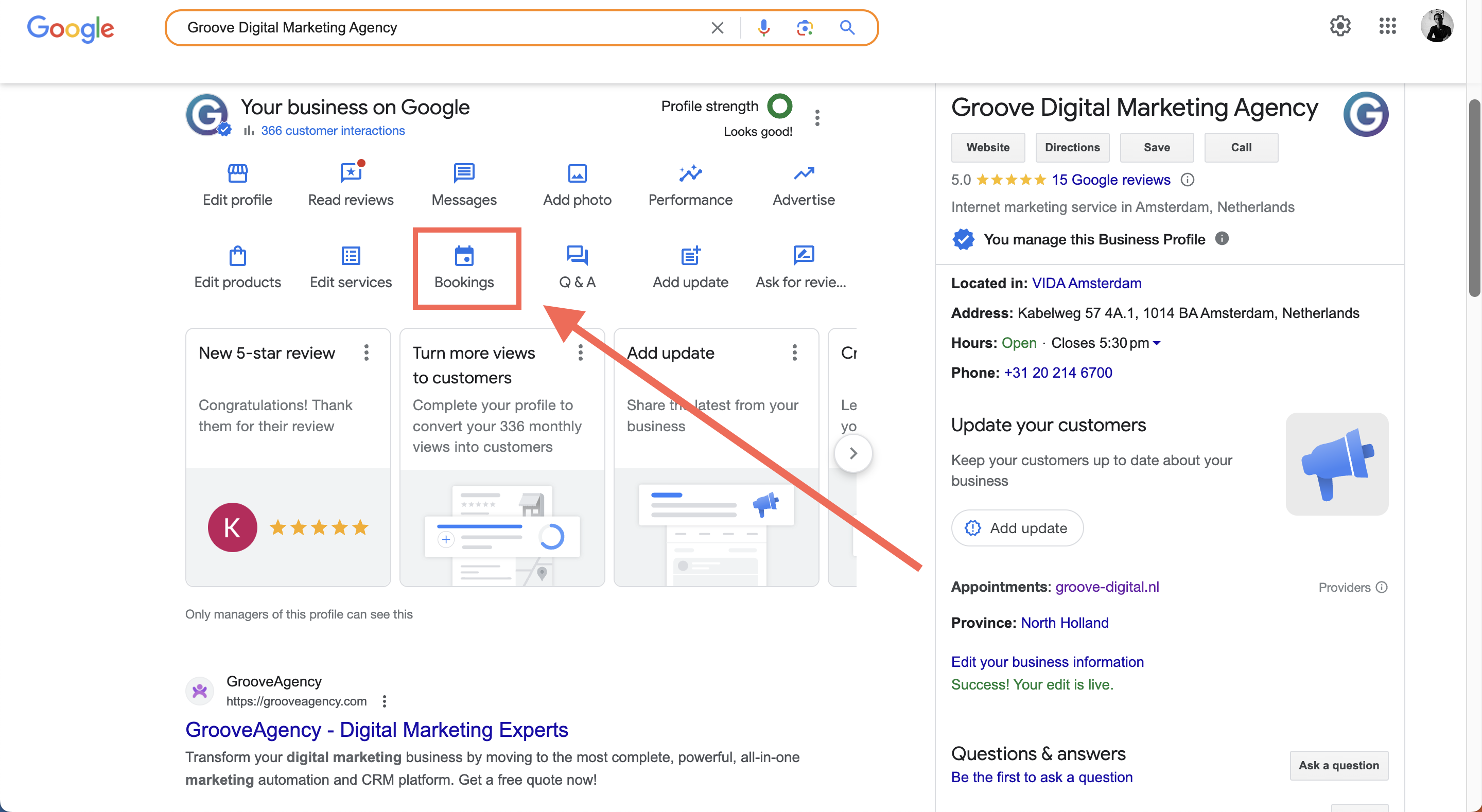Open options menu on Turn more views card
Image resolution: width=1482 pixels, height=812 pixels.
click(581, 352)
